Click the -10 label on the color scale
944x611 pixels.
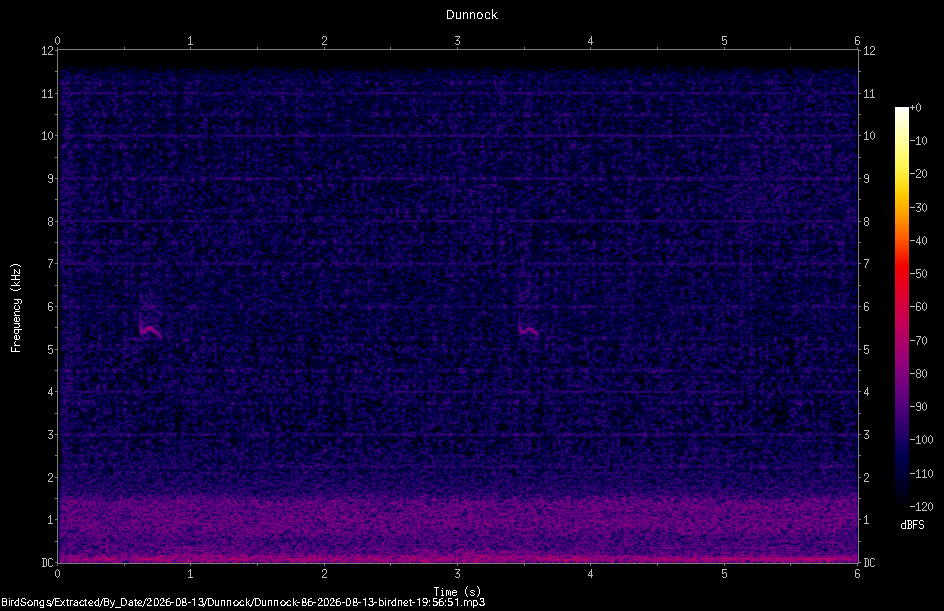coord(918,141)
